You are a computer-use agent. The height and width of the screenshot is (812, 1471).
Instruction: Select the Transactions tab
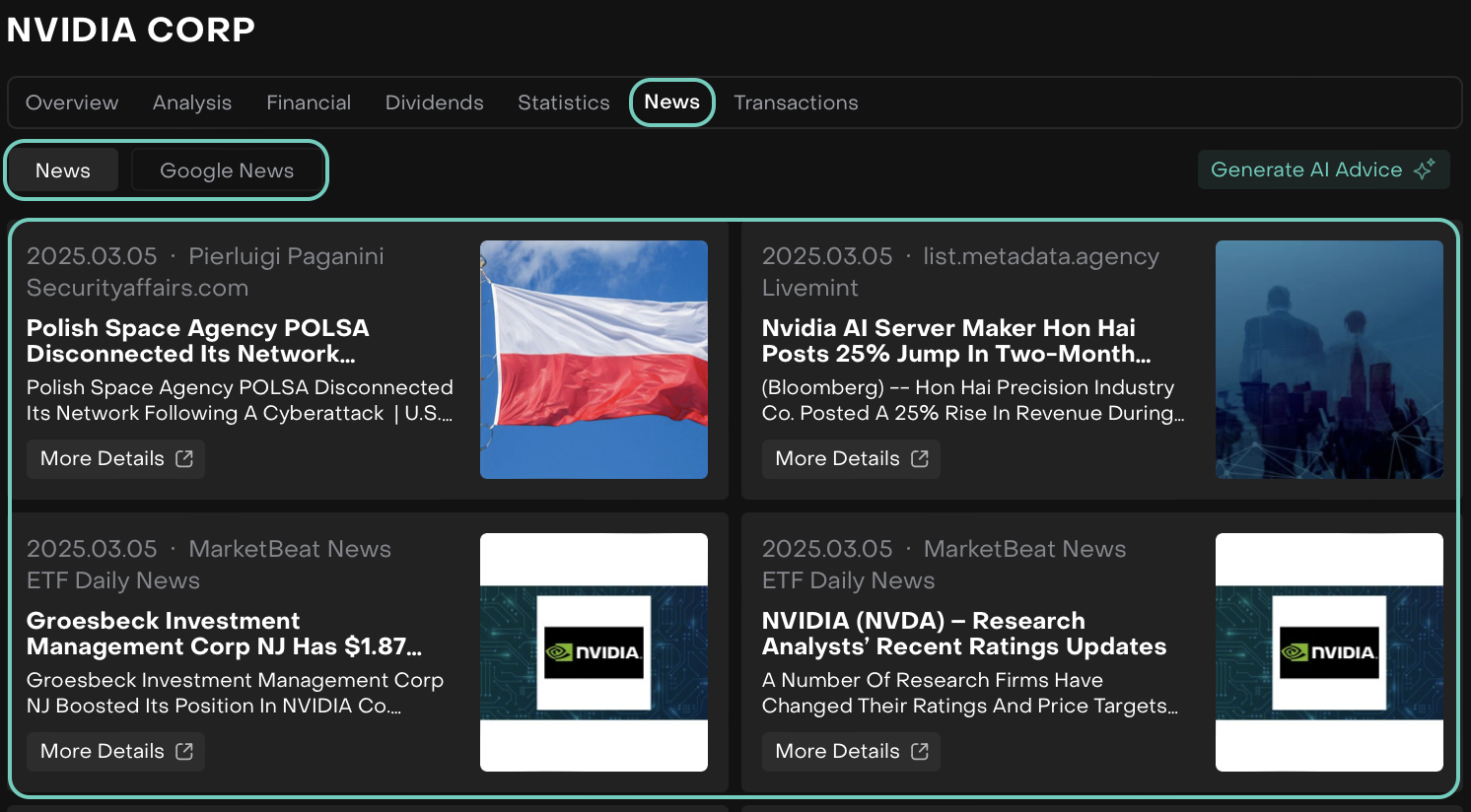click(x=796, y=102)
